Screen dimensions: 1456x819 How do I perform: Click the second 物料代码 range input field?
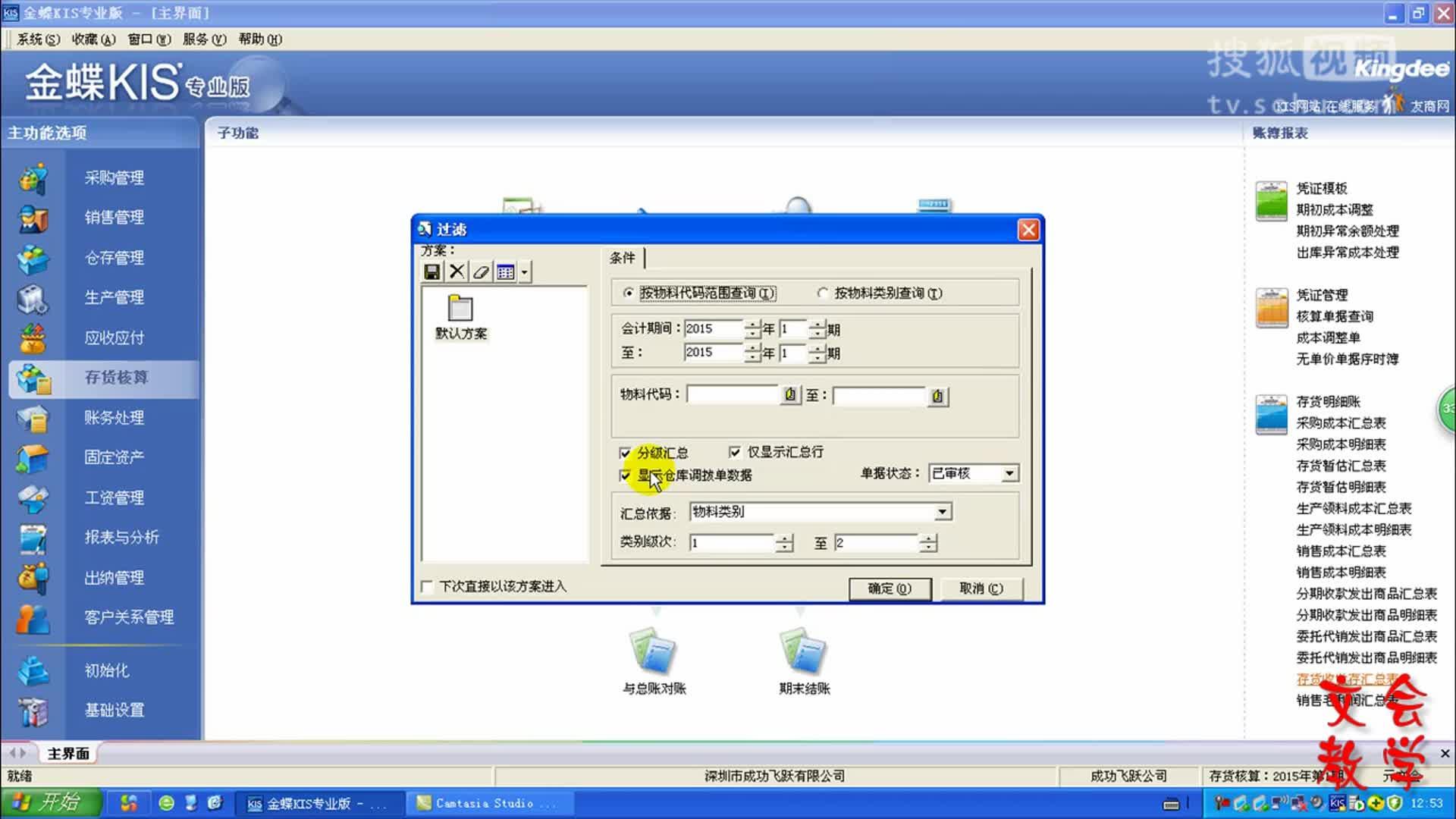click(880, 396)
